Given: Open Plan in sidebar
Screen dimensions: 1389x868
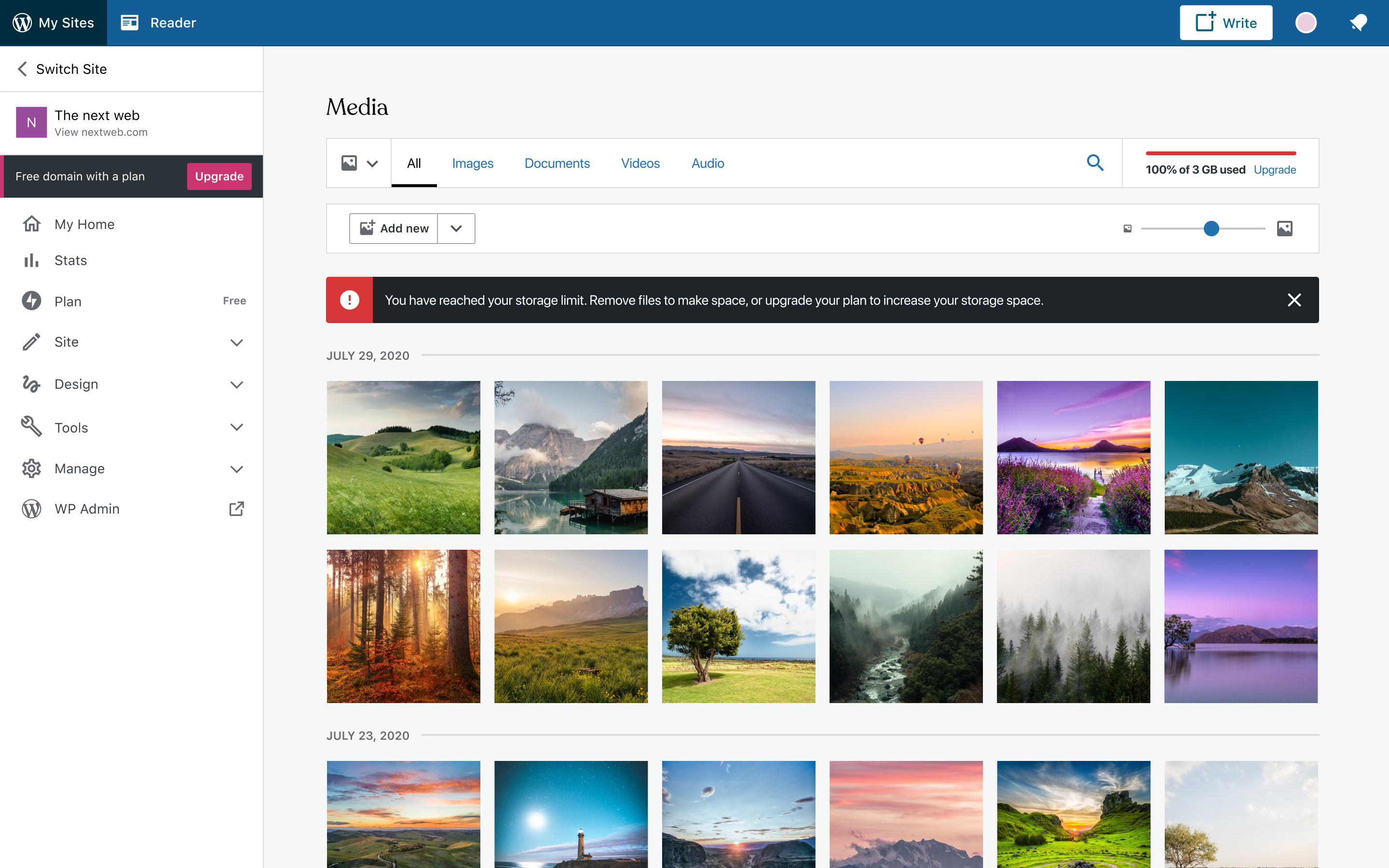Looking at the screenshot, I should coord(68,301).
